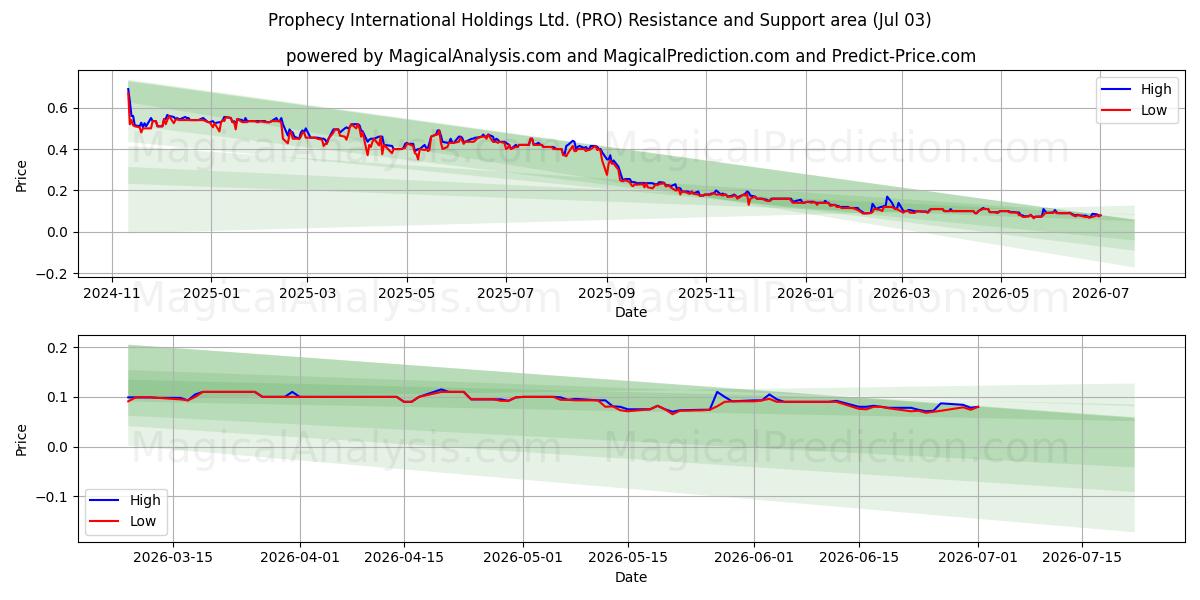The width and height of the screenshot is (1200, 600).
Task: Click the bottom chart 'Price' axis label
Action: [22, 439]
